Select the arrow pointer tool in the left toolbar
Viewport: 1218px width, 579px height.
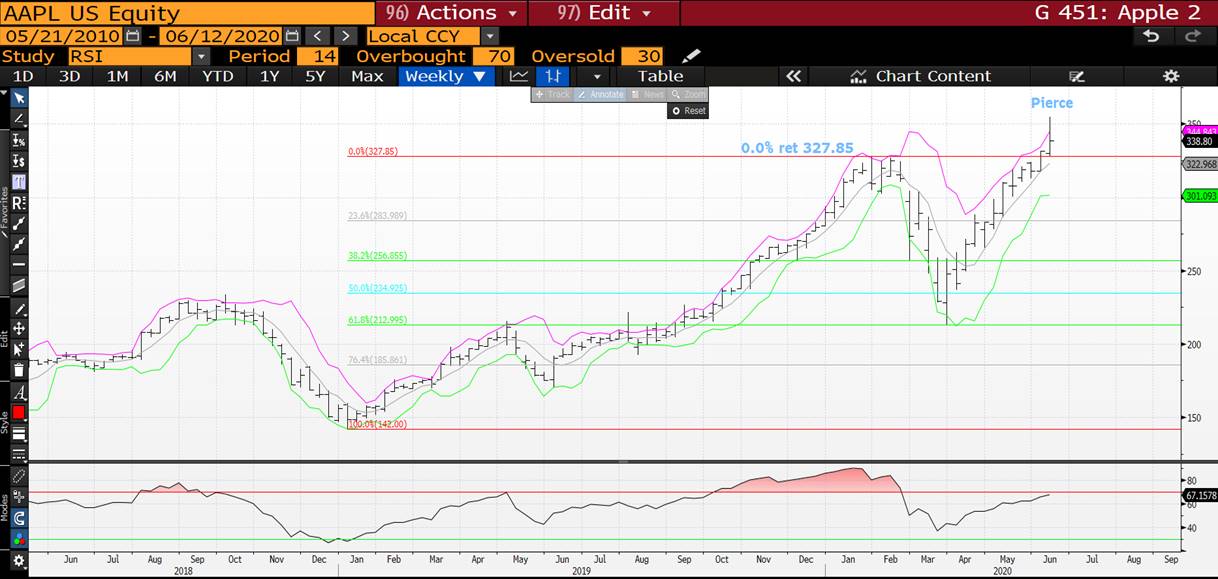tap(19, 97)
